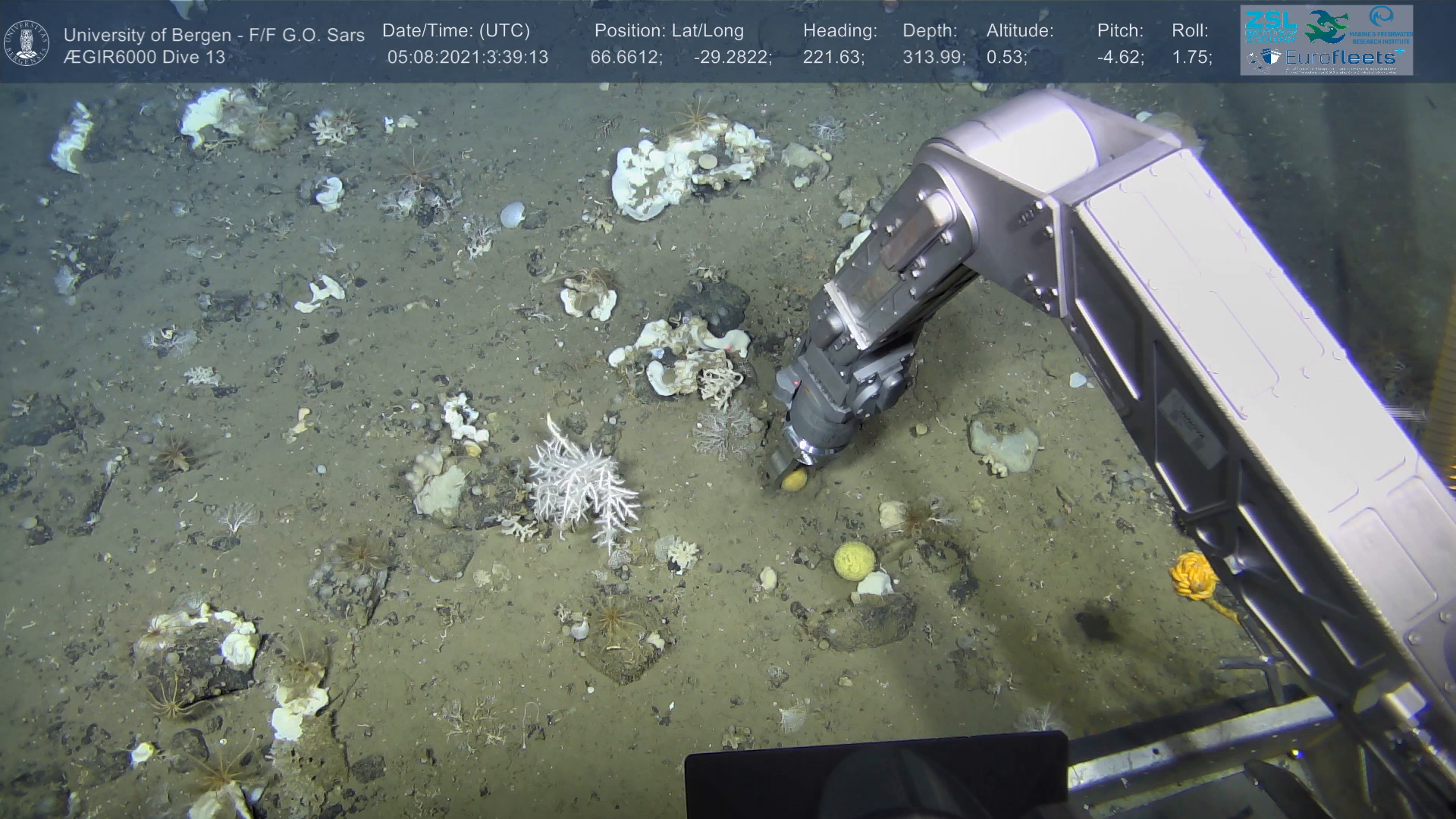
Task: Click the 'University of Bergen - F/F G.O. Sars' text
Action: pos(214,35)
